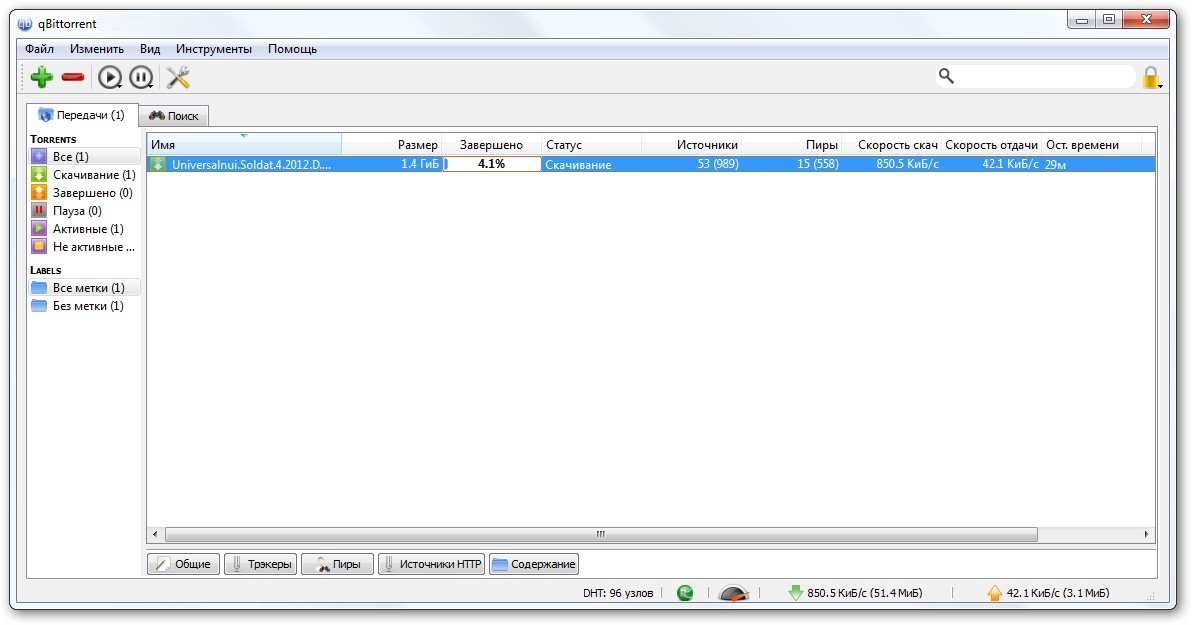The image size is (1192, 625).
Task: Click the 4.1% progress bar
Action: pos(491,164)
